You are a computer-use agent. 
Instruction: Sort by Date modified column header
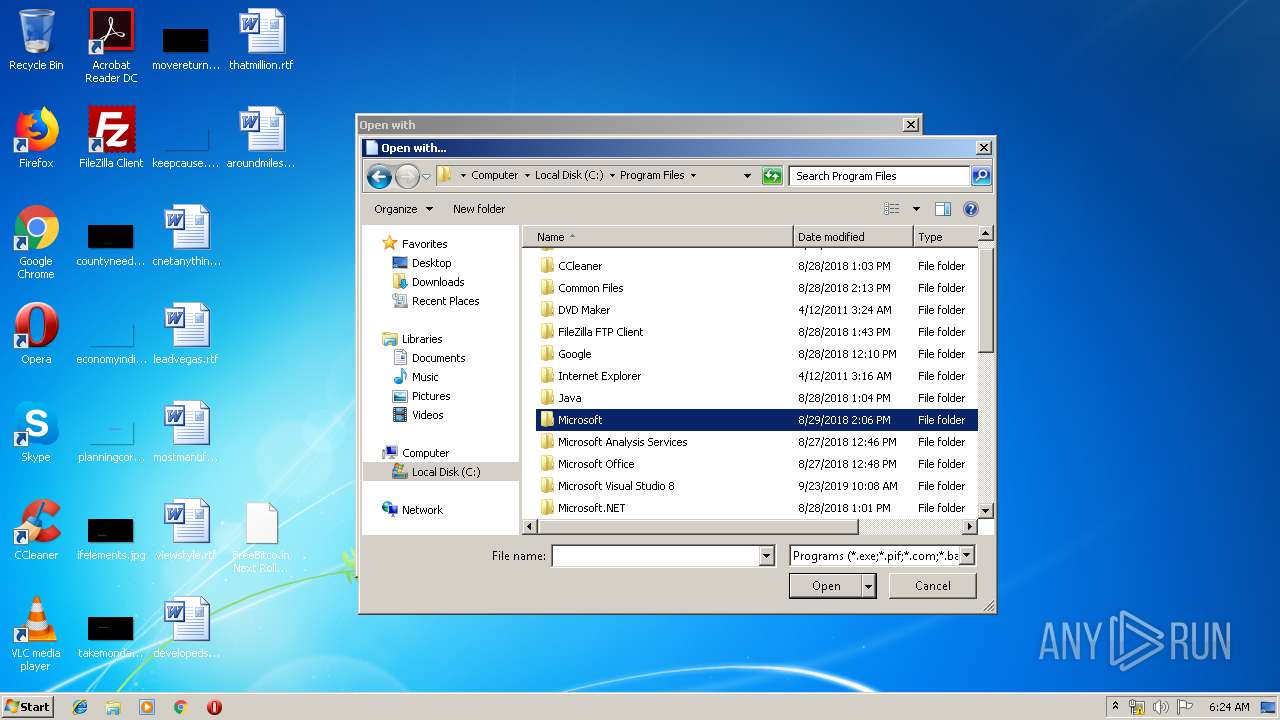coord(853,237)
